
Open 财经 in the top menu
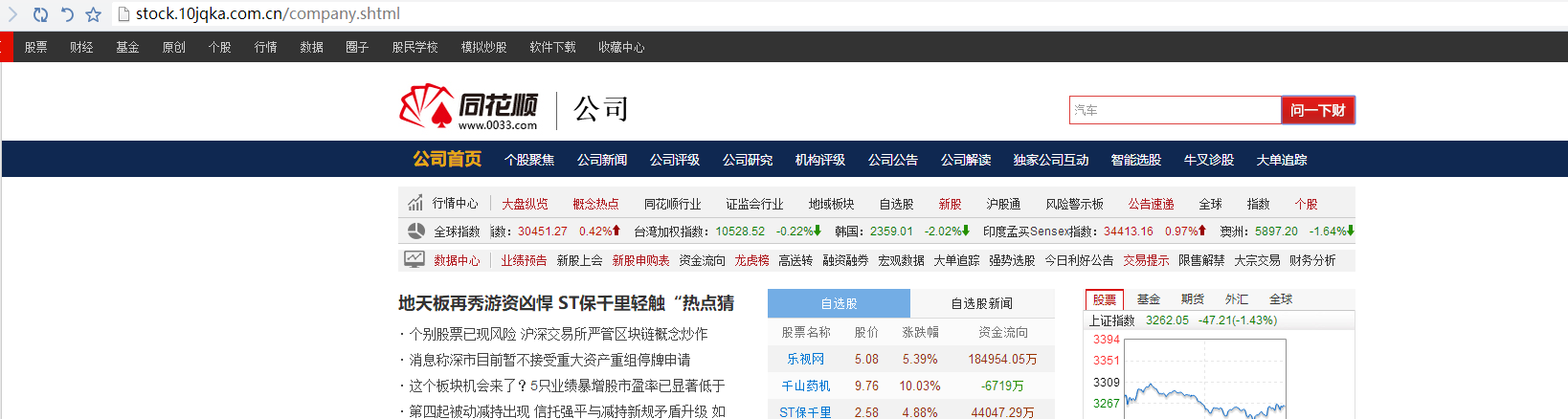81,47
